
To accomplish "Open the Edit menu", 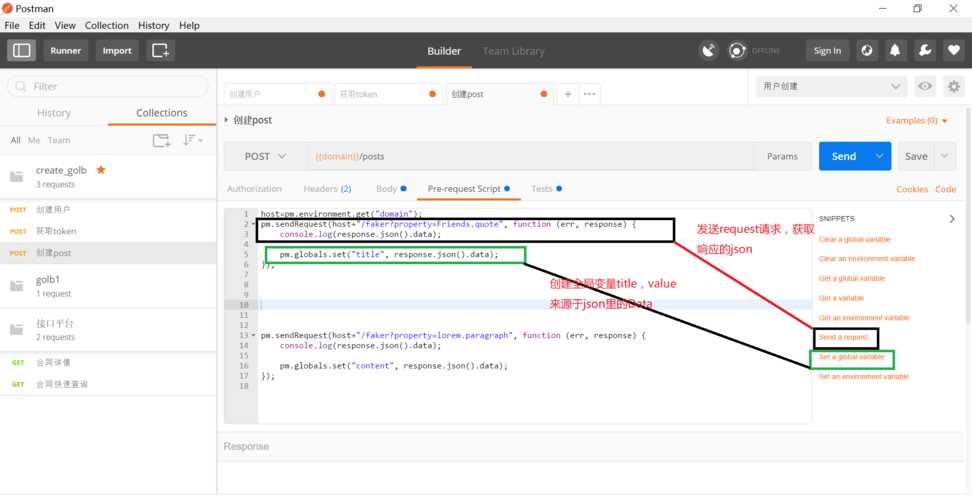I will (37, 25).
